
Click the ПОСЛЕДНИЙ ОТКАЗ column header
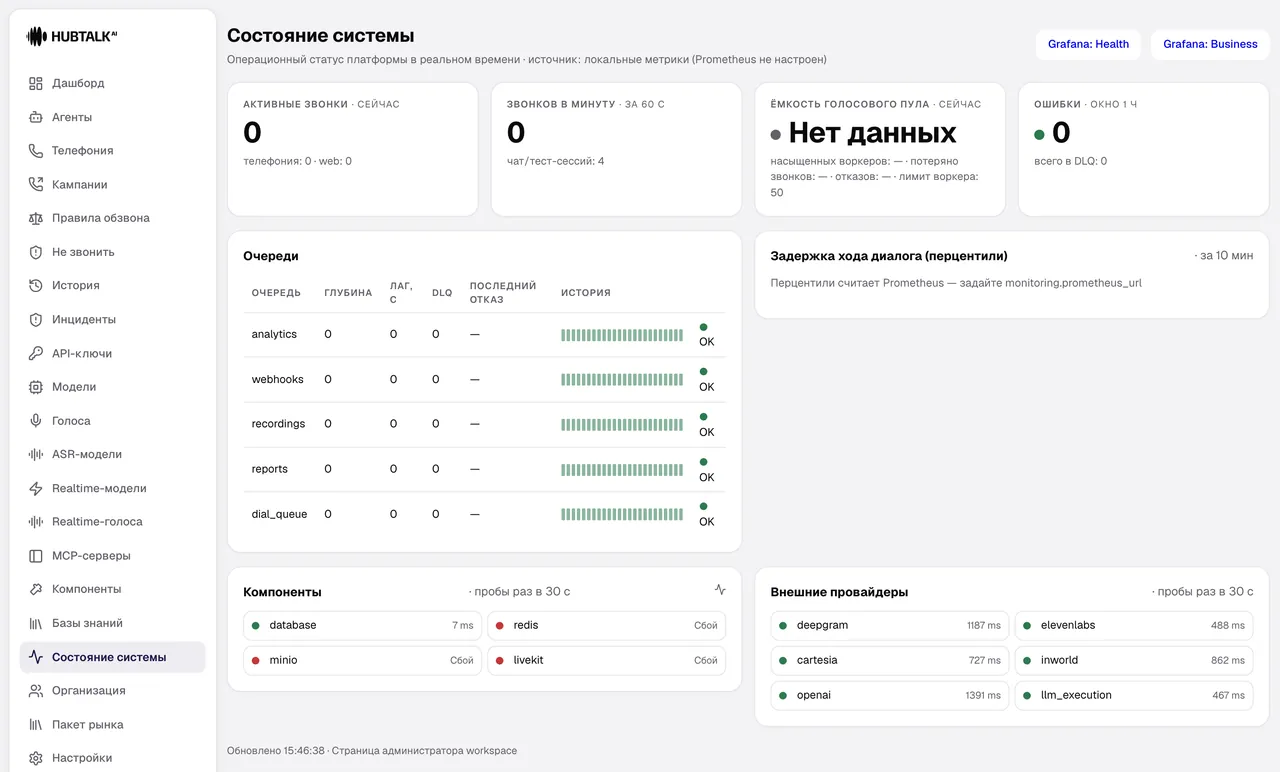tap(503, 293)
